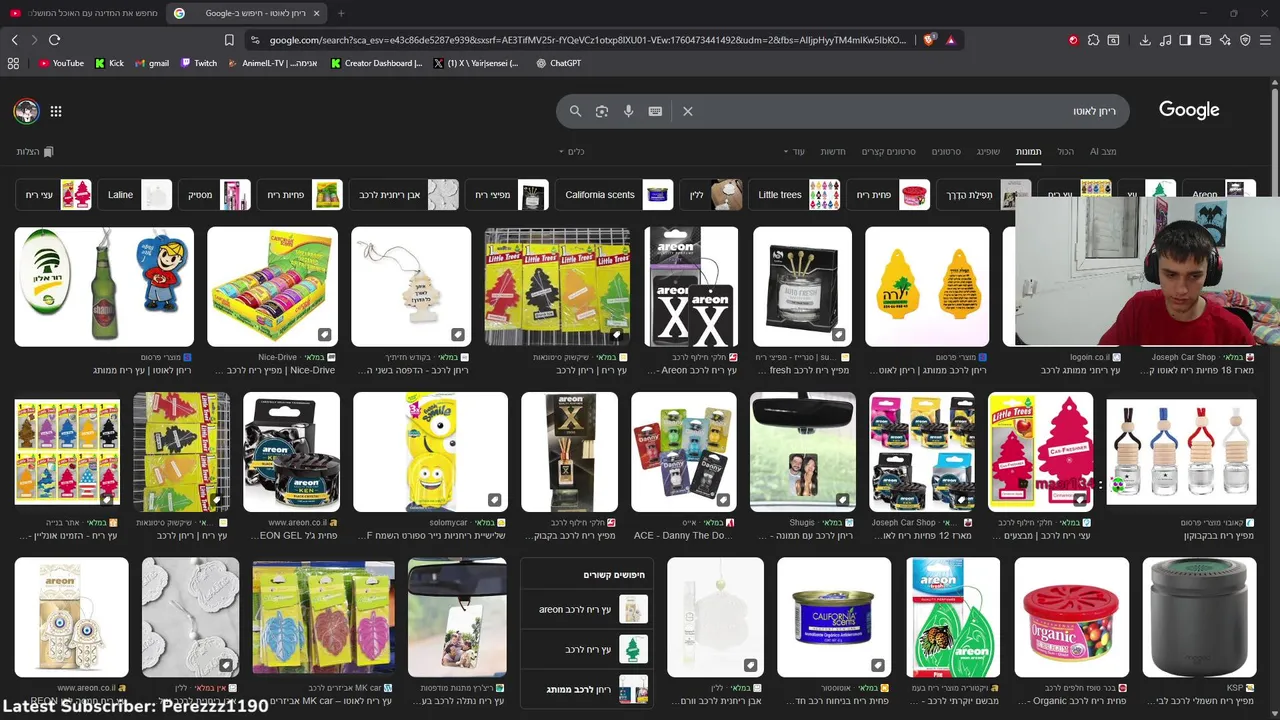Open the on-screen keyboard icon in search box
Image resolution: width=1280 pixels, height=720 pixels.
pos(655,111)
